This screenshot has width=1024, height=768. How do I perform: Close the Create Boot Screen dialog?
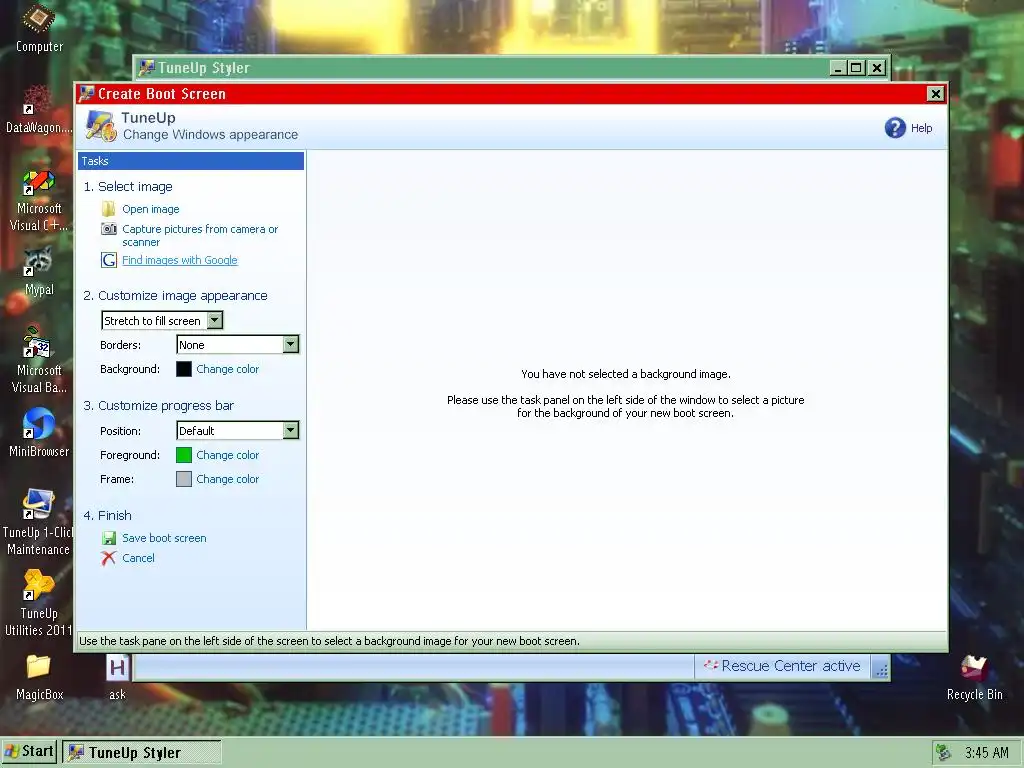coord(935,94)
